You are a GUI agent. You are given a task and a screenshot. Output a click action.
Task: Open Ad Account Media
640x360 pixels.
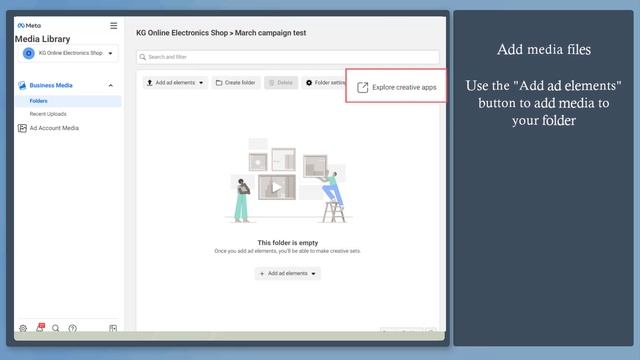tap(54, 128)
